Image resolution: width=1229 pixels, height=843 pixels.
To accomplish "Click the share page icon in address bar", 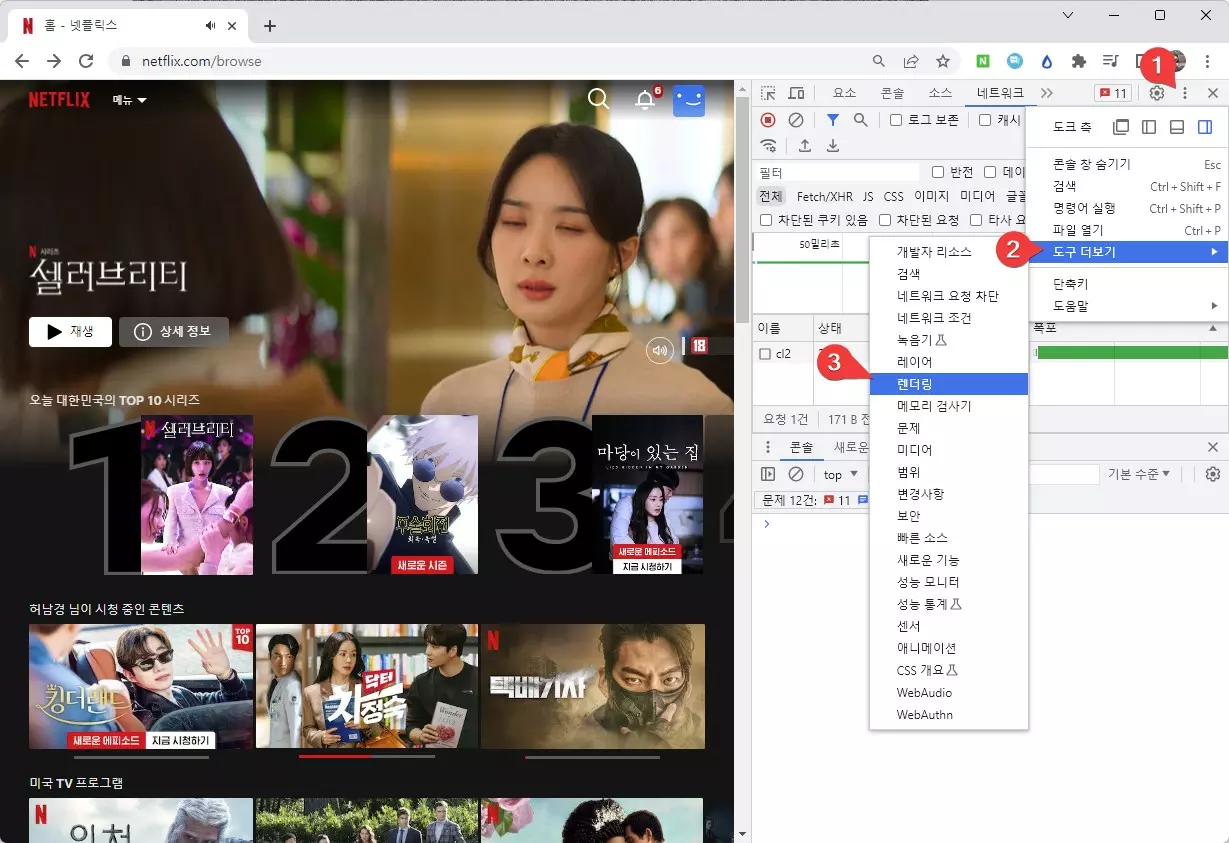I will (x=911, y=61).
